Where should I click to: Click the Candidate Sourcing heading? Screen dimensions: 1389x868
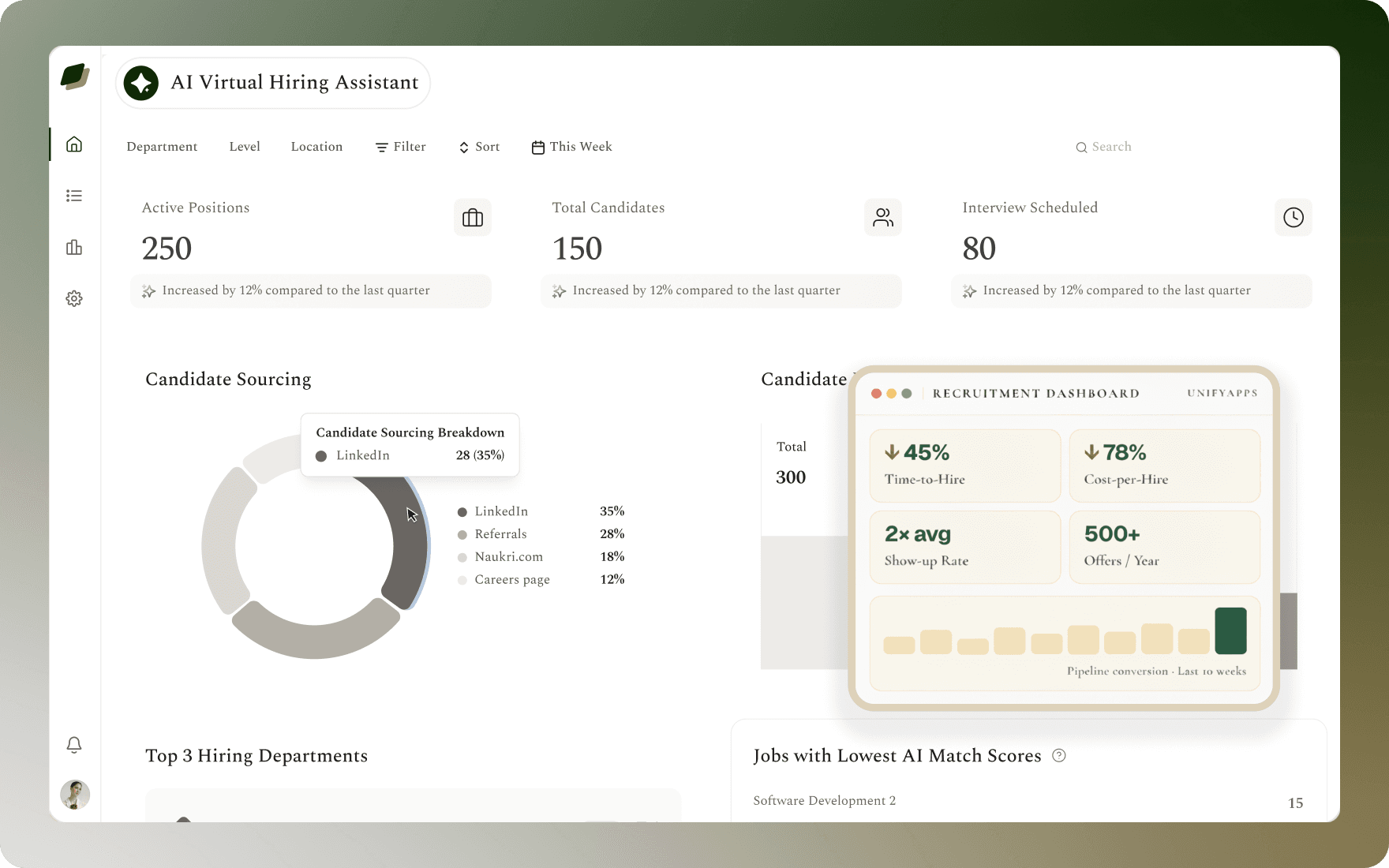(228, 380)
